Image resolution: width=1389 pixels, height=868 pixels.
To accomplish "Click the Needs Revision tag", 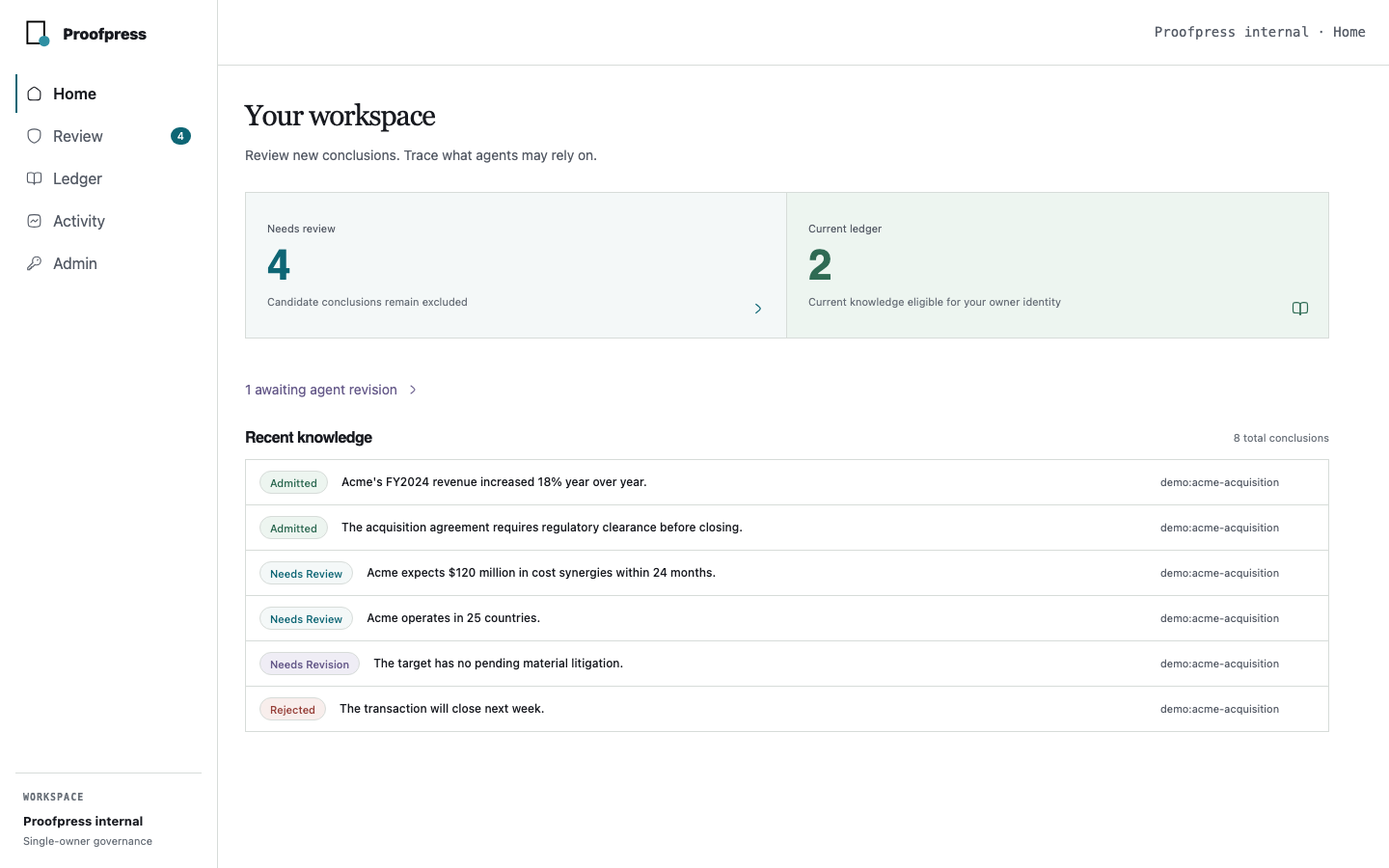I will coord(310,665).
